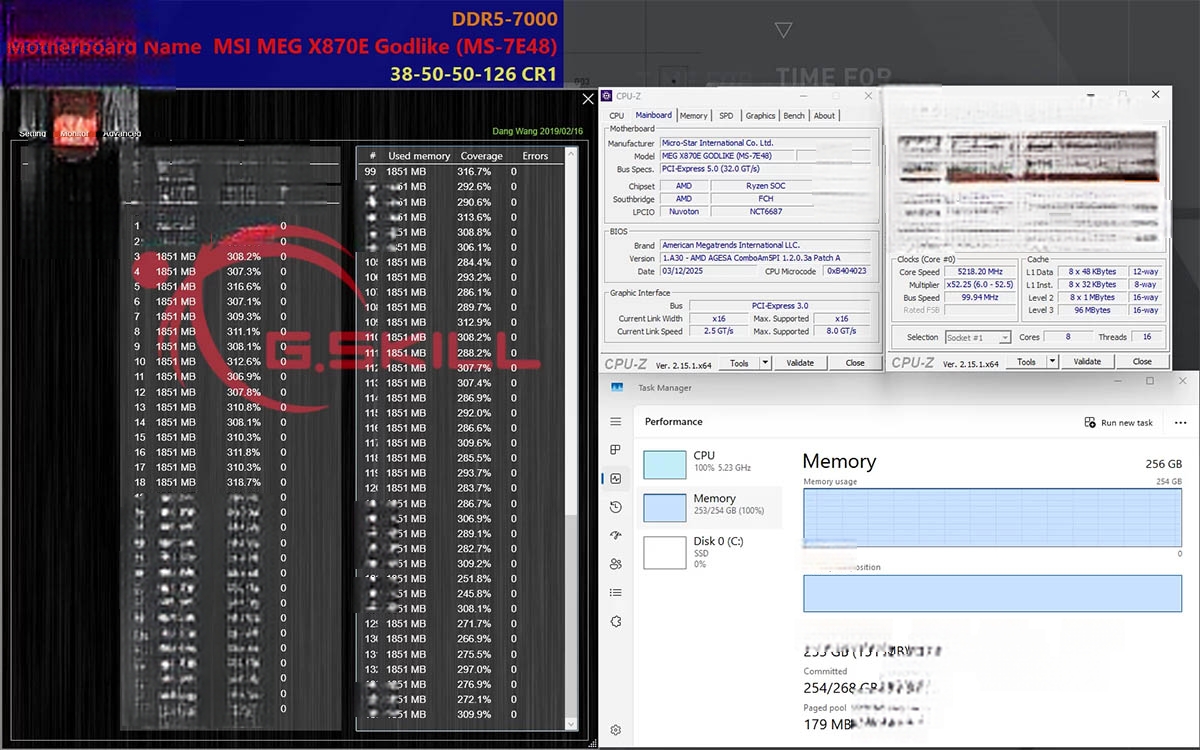This screenshot has height=750, width=1200.
Task: Click Validate in right CPU-Z window
Action: tap(1087, 361)
